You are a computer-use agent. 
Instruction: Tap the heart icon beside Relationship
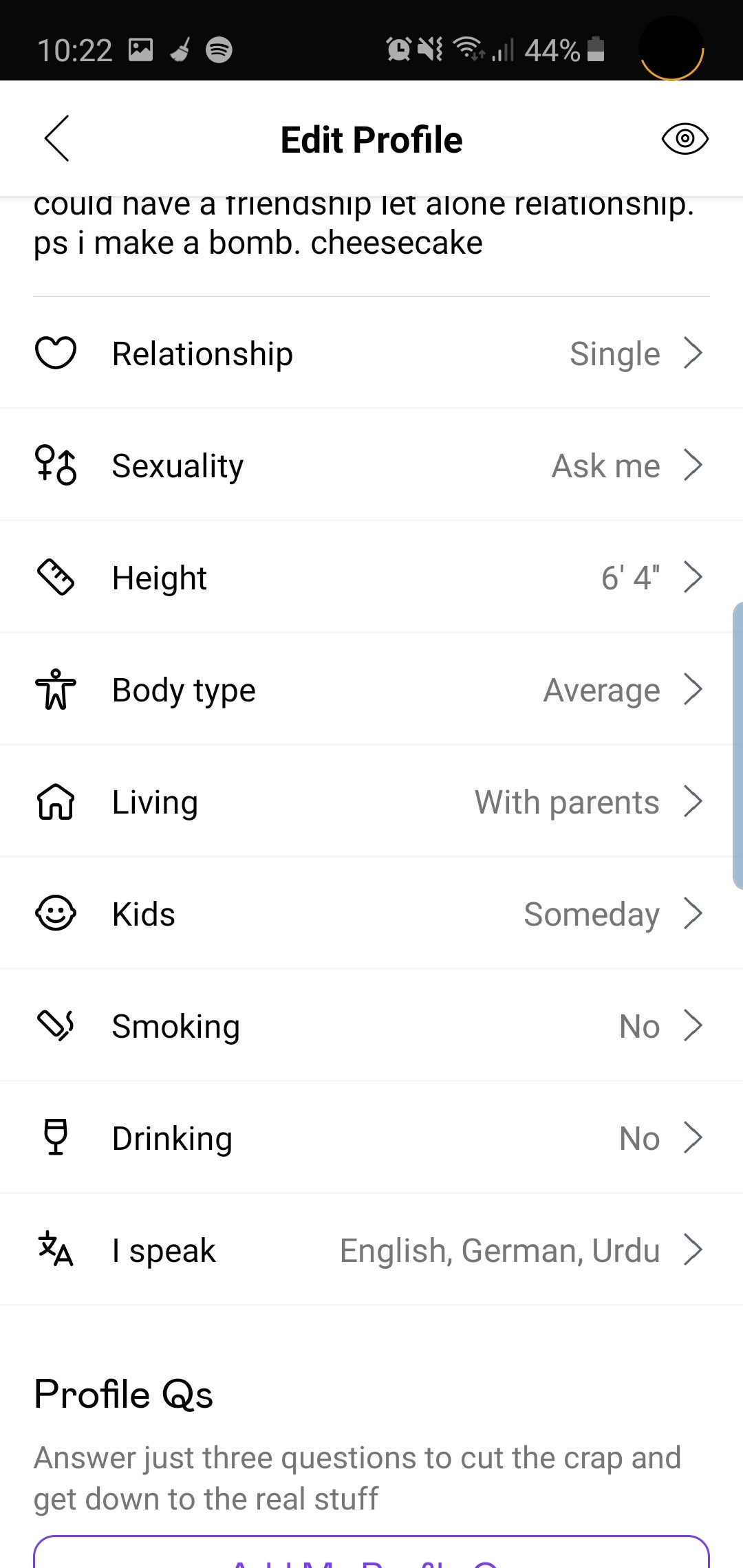point(56,353)
